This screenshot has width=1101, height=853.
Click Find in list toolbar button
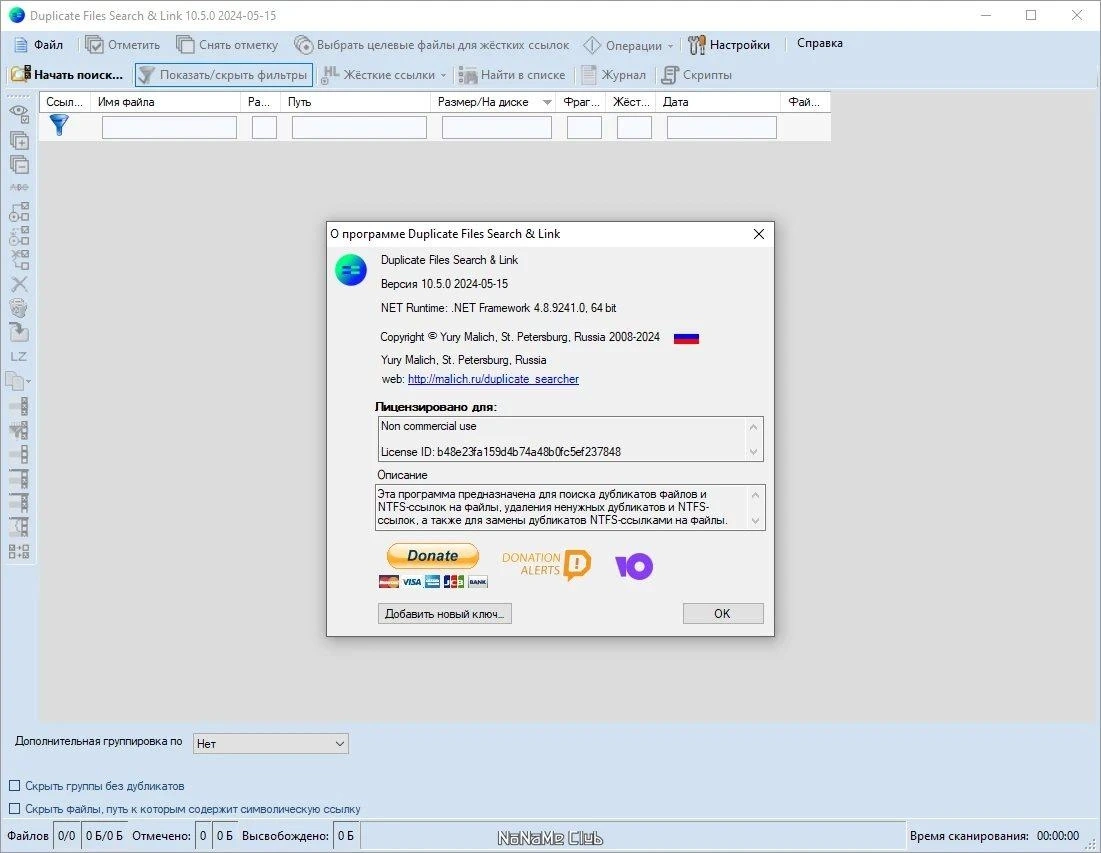(512, 74)
